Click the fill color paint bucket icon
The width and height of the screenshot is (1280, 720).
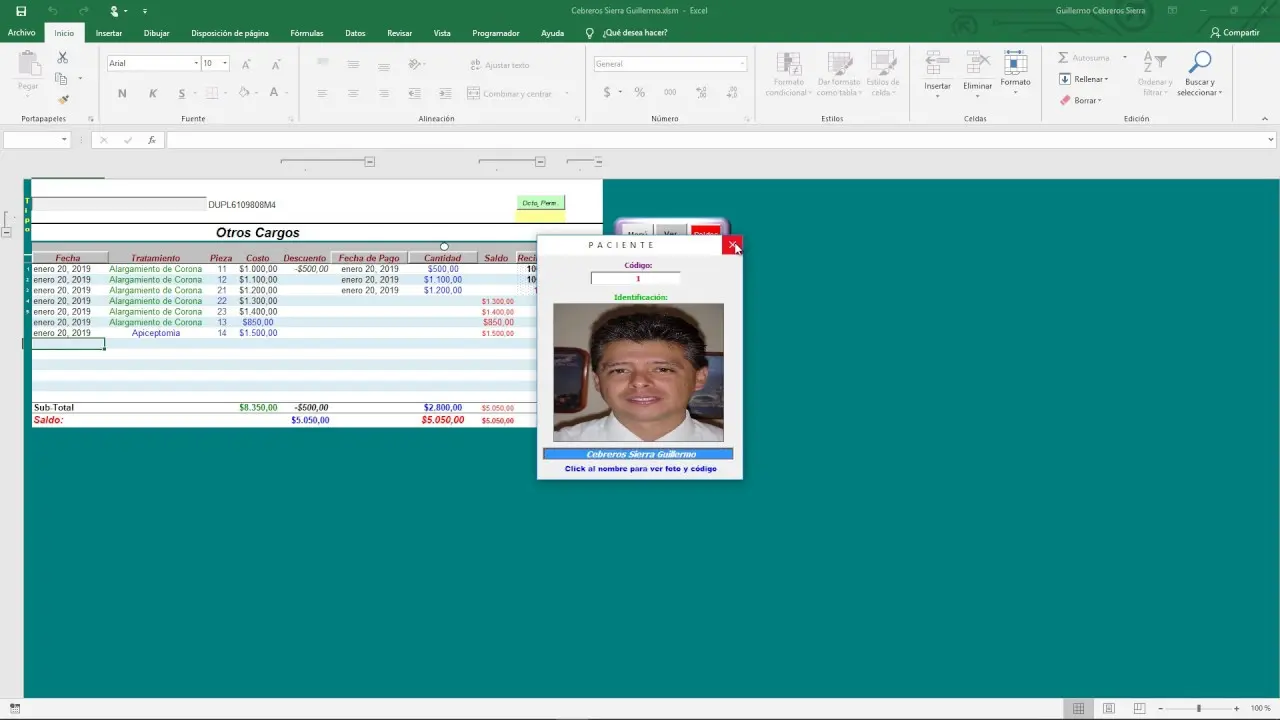coord(244,93)
